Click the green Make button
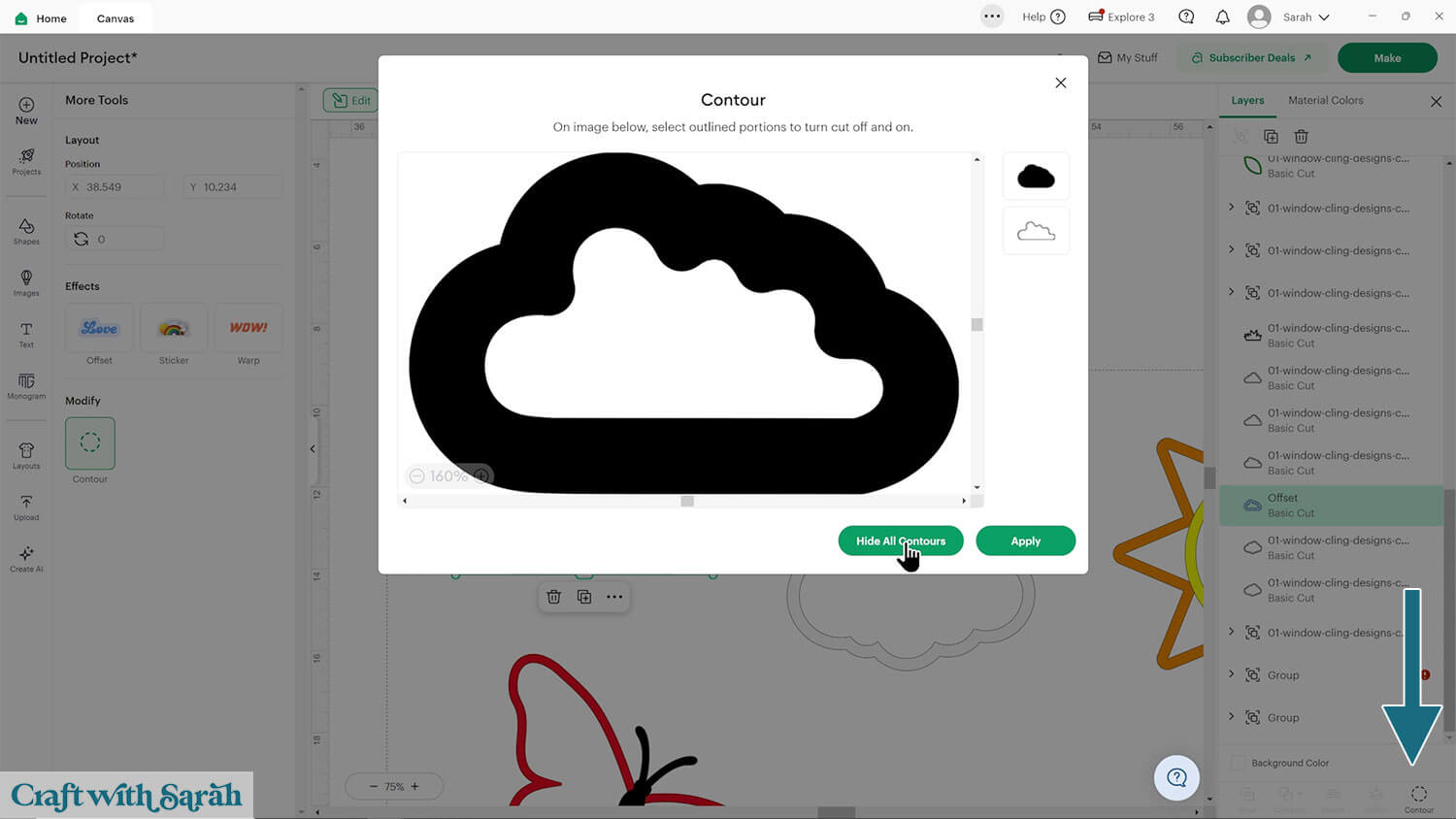 (1387, 57)
